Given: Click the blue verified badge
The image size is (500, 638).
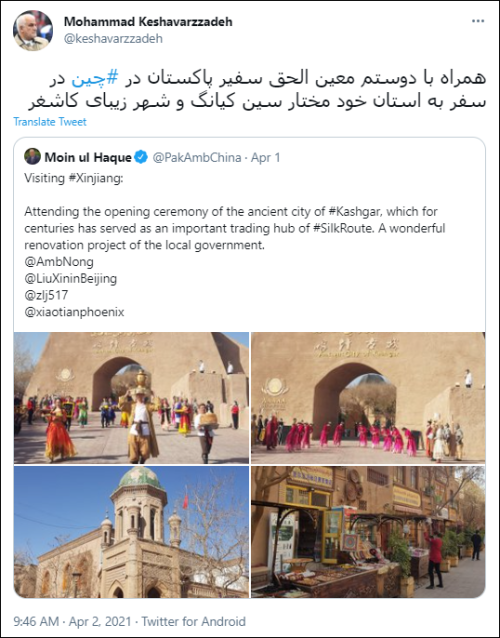Looking at the screenshot, I should tap(141, 157).
